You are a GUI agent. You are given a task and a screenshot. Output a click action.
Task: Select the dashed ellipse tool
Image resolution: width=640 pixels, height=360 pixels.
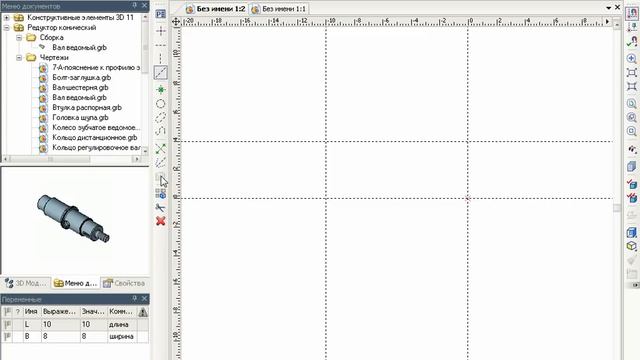click(161, 118)
